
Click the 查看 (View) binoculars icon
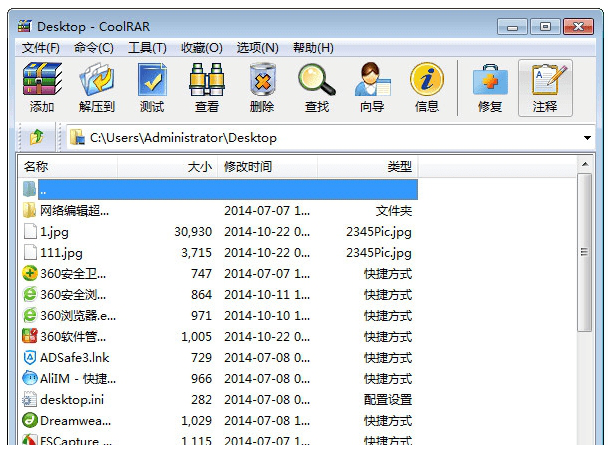(x=207, y=88)
